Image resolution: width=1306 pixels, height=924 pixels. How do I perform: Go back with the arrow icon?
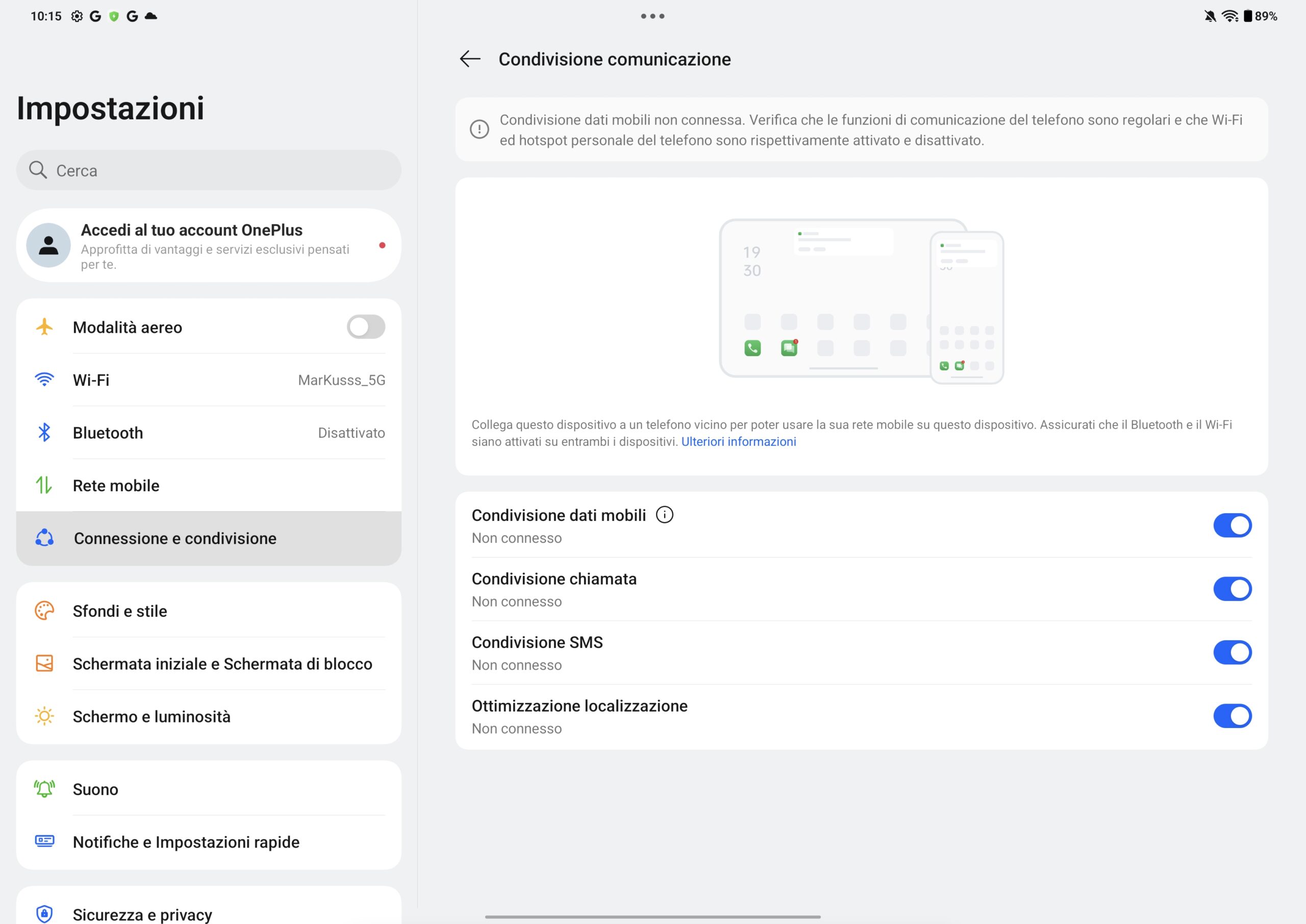(x=470, y=59)
